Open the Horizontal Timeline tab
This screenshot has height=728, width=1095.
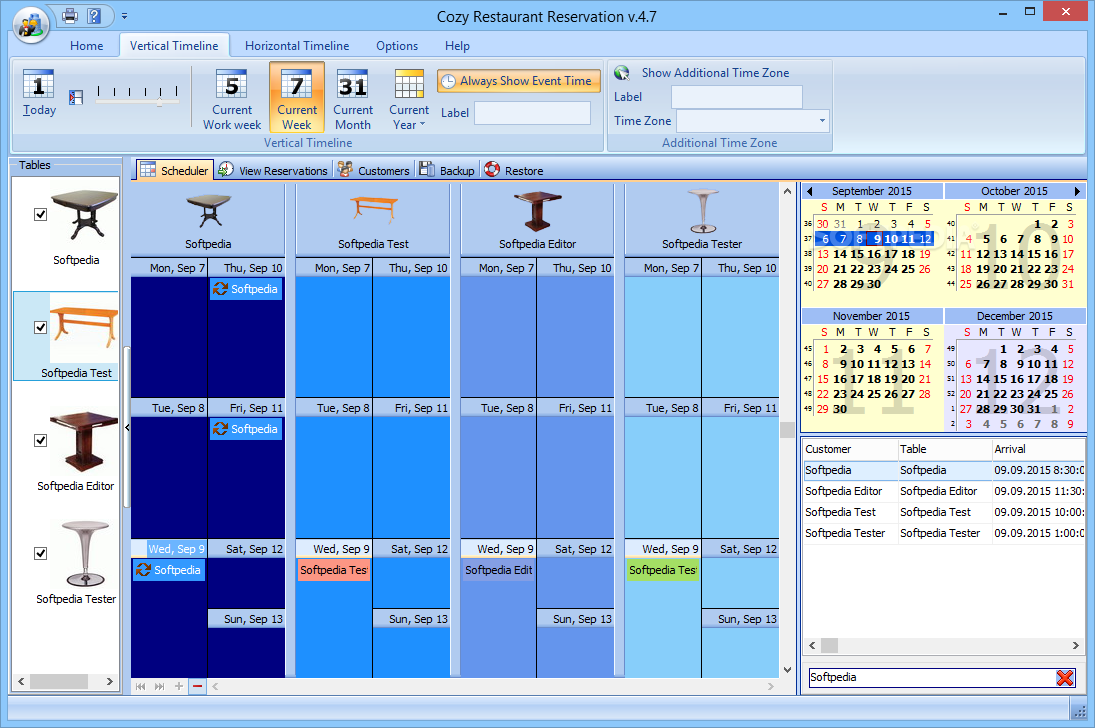(x=297, y=45)
